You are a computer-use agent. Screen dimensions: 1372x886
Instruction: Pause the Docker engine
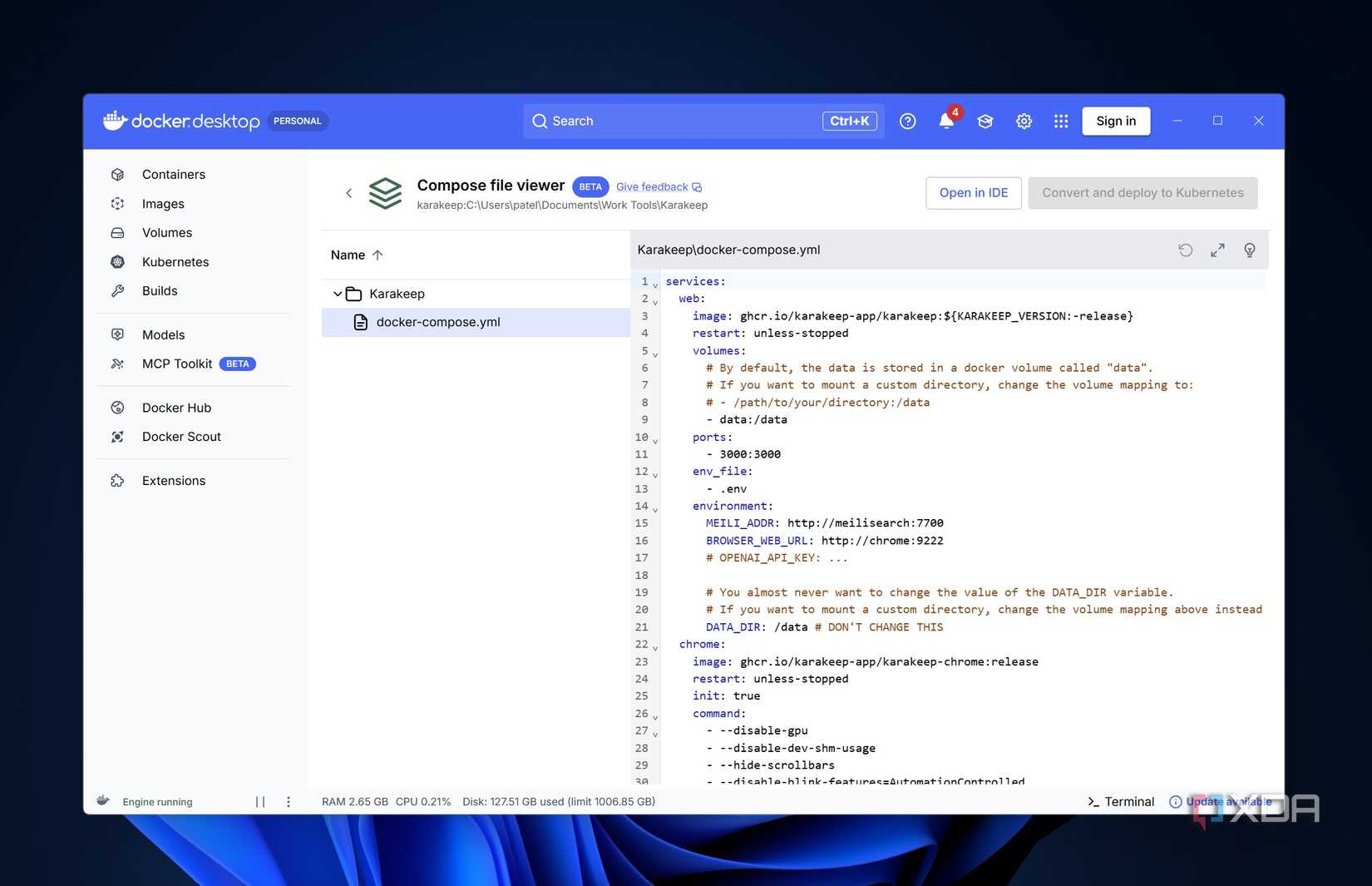(260, 802)
